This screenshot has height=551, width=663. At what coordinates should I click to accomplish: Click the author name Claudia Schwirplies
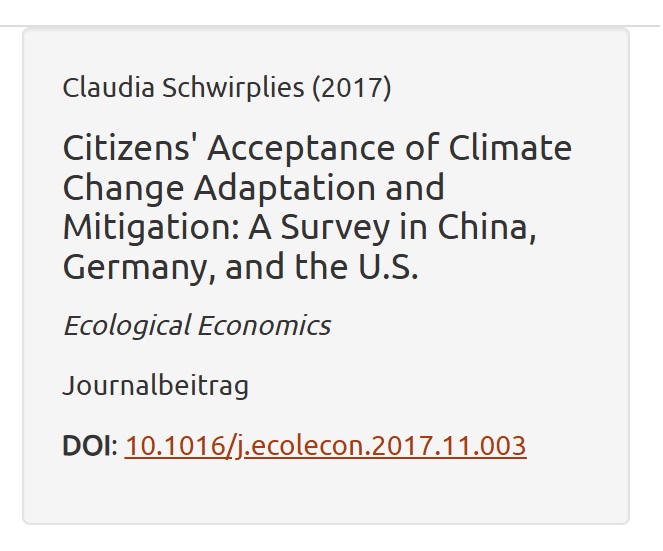click(x=184, y=88)
